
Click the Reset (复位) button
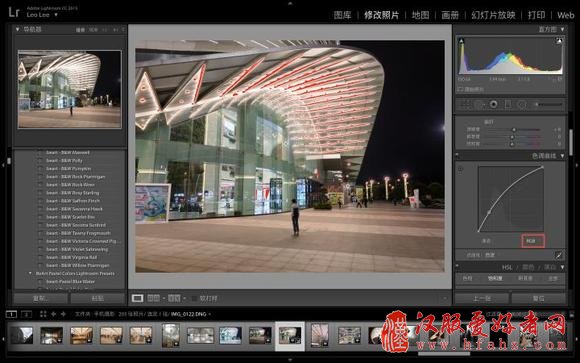(x=539, y=299)
